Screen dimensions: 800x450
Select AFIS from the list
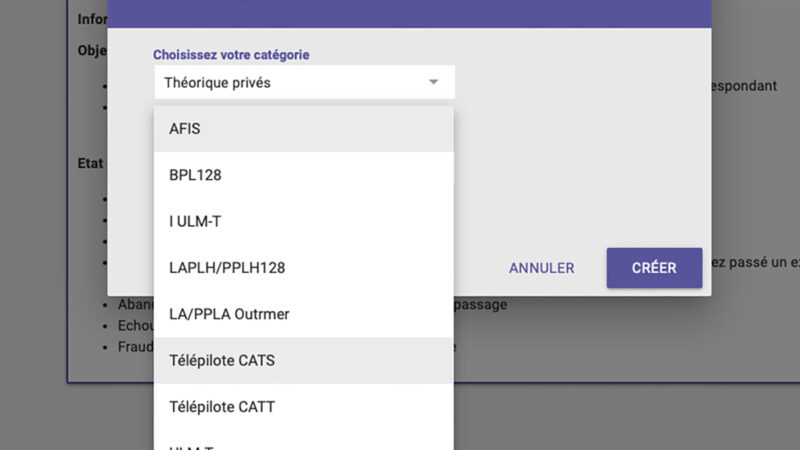click(x=304, y=129)
